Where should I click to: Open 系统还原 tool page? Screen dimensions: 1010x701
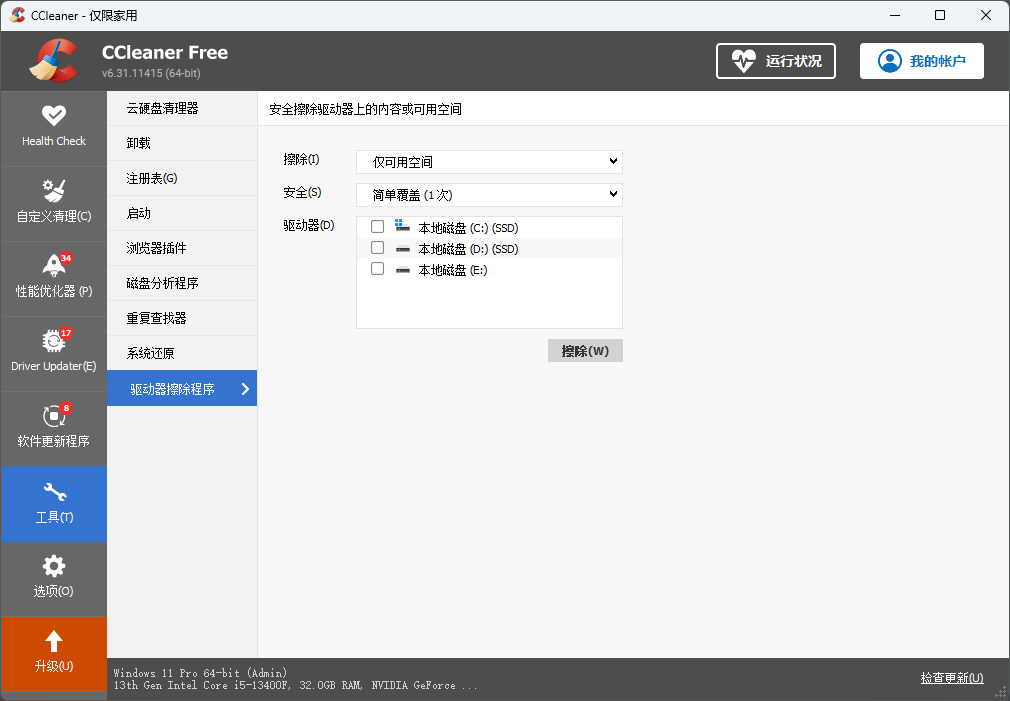(182, 353)
